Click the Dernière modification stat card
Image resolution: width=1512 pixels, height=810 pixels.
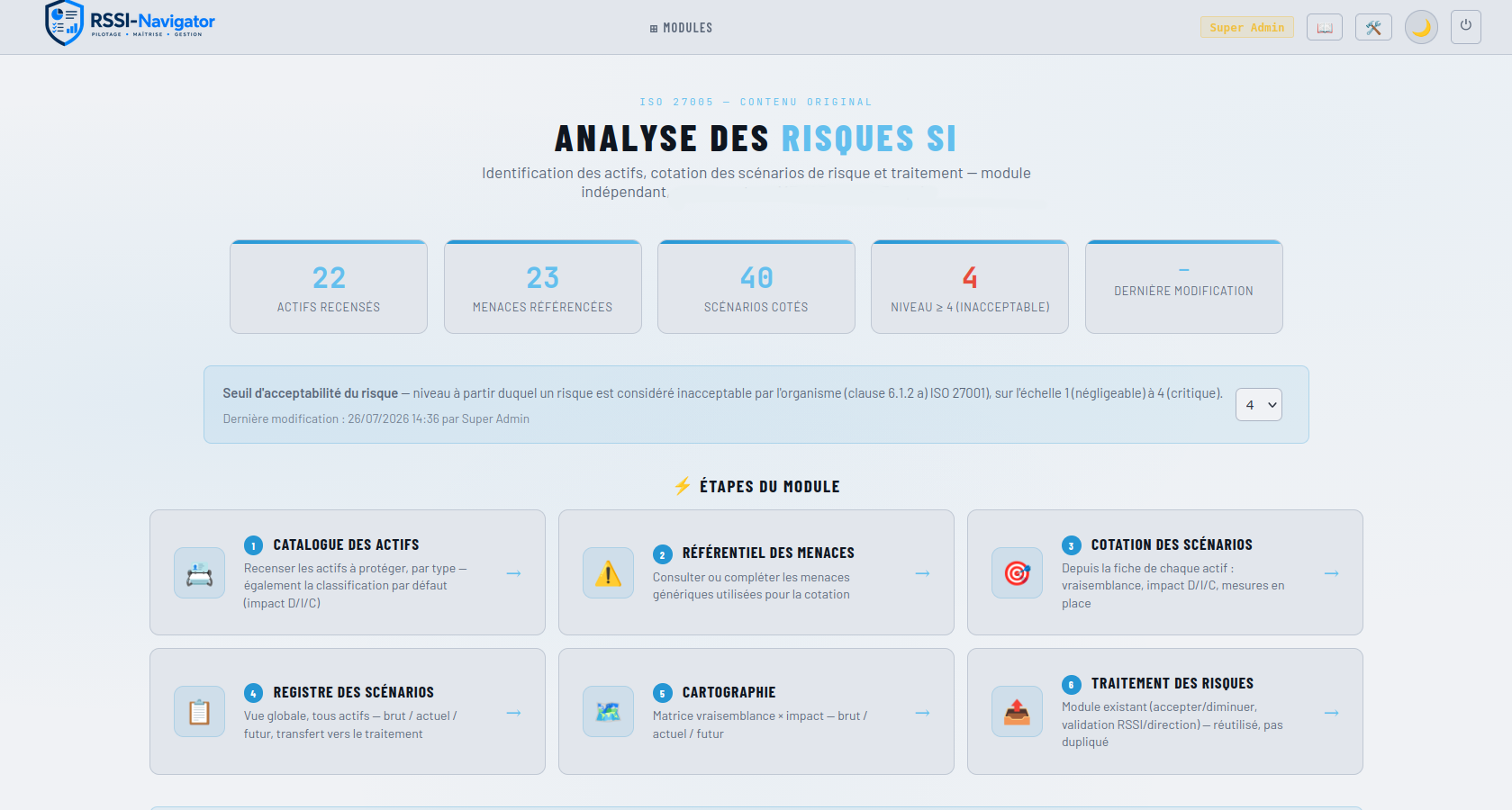1183,287
